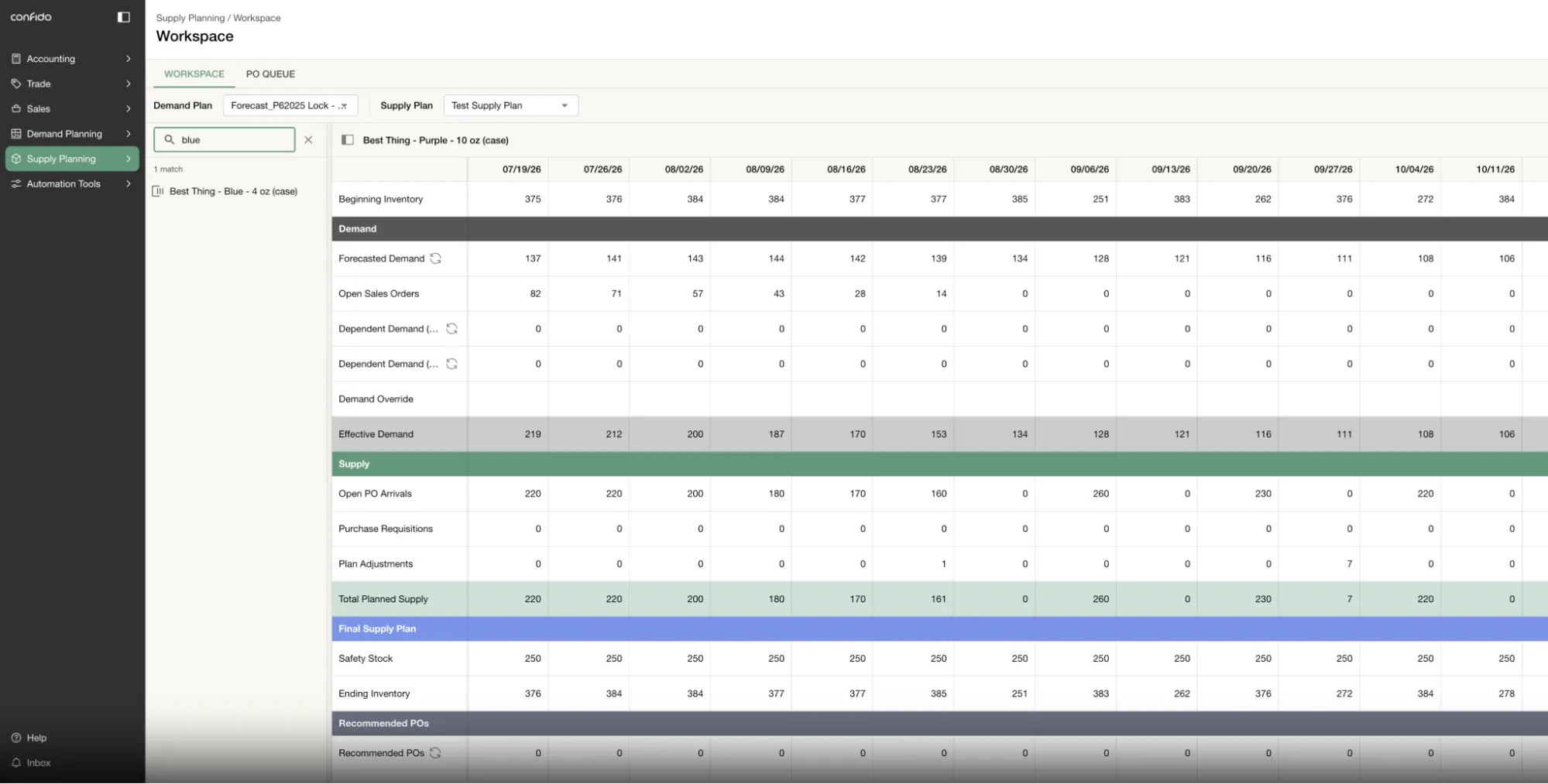Open the Inbox link
This screenshot has height=784, width=1548.
click(39, 763)
